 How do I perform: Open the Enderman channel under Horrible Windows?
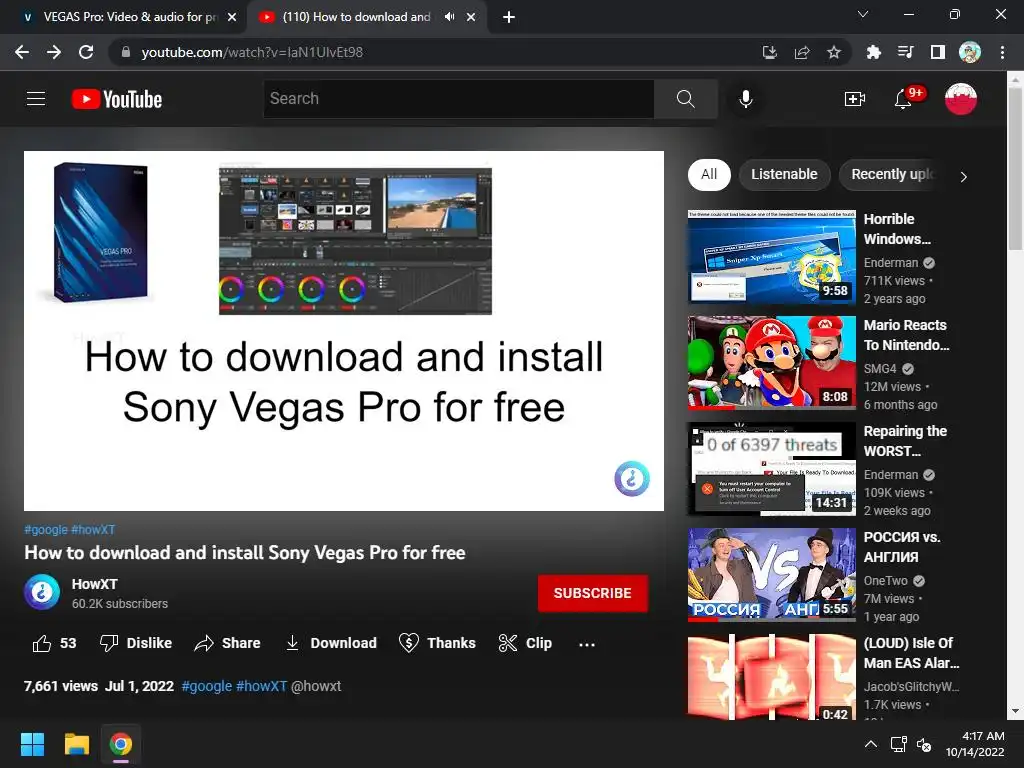coord(891,263)
